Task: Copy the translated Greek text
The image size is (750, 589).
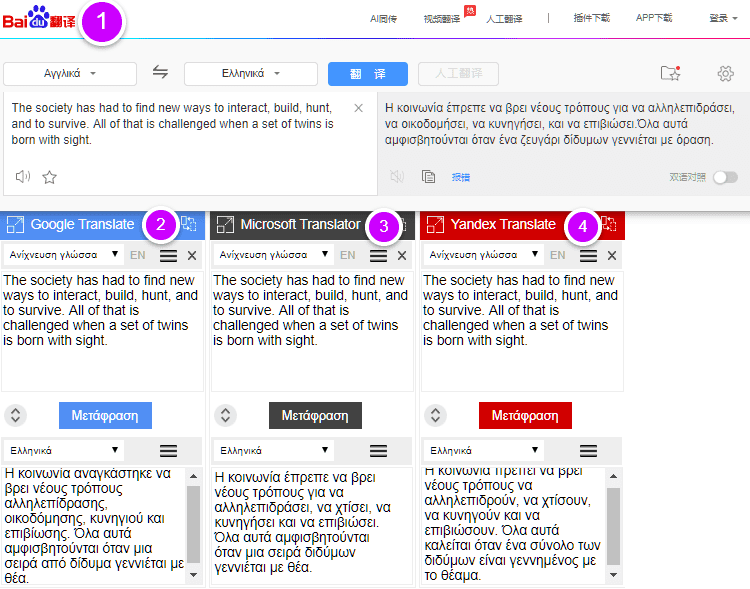Action: [428, 177]
